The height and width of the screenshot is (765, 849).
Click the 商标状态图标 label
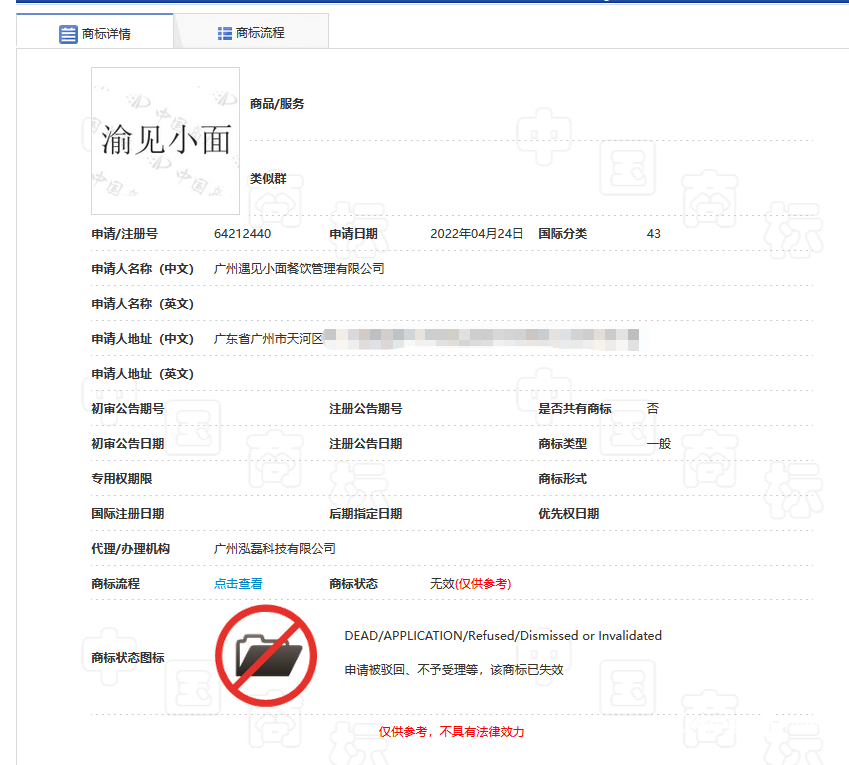pos(128,658)
